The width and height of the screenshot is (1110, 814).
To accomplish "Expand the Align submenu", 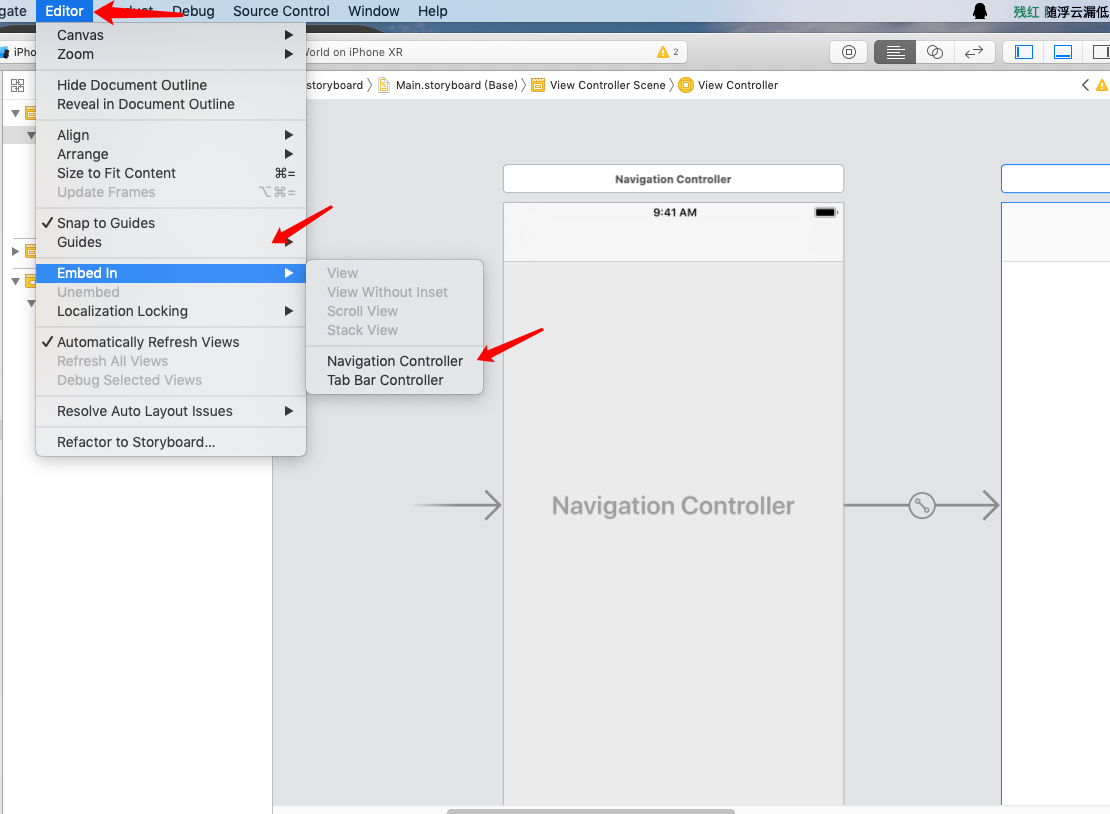I will (x=171, y=134).
